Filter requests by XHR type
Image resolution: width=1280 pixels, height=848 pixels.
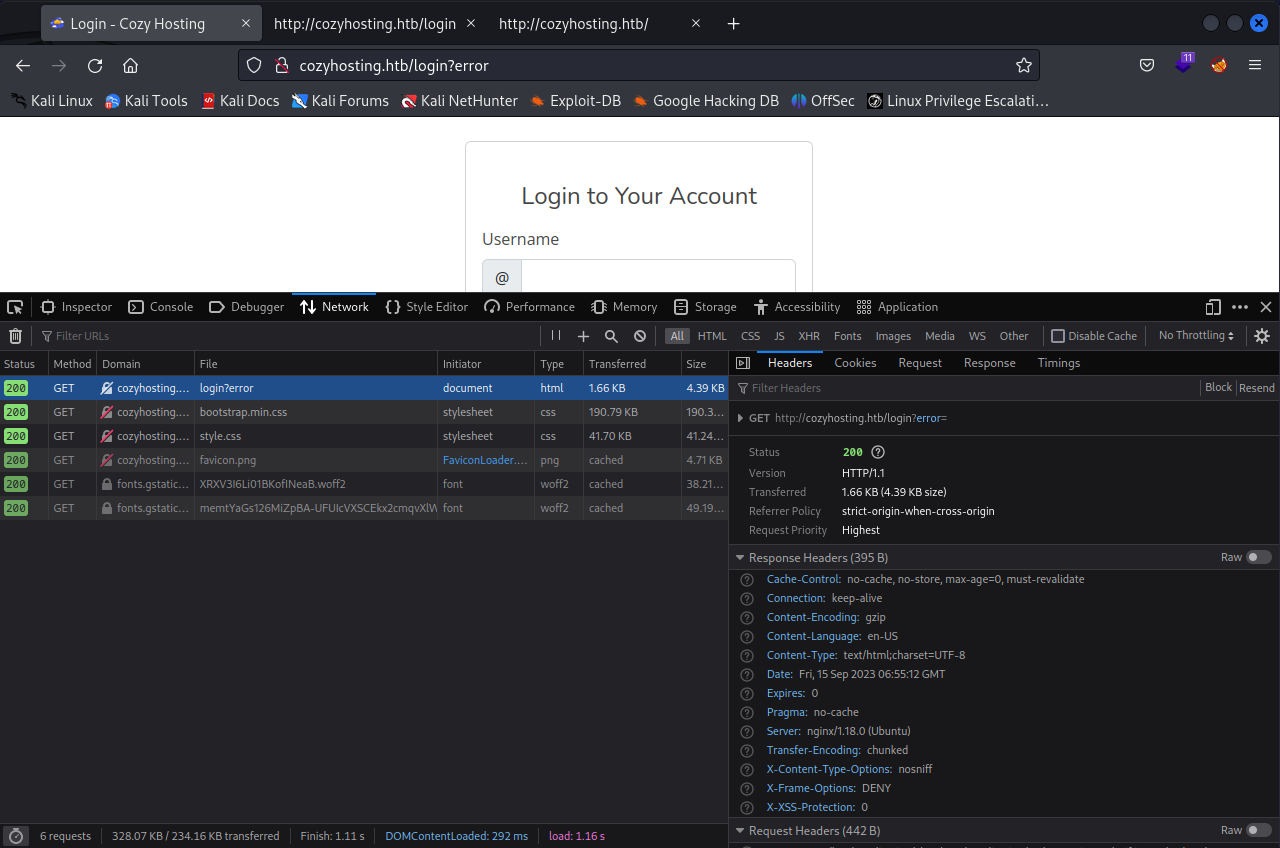[808, 336]
